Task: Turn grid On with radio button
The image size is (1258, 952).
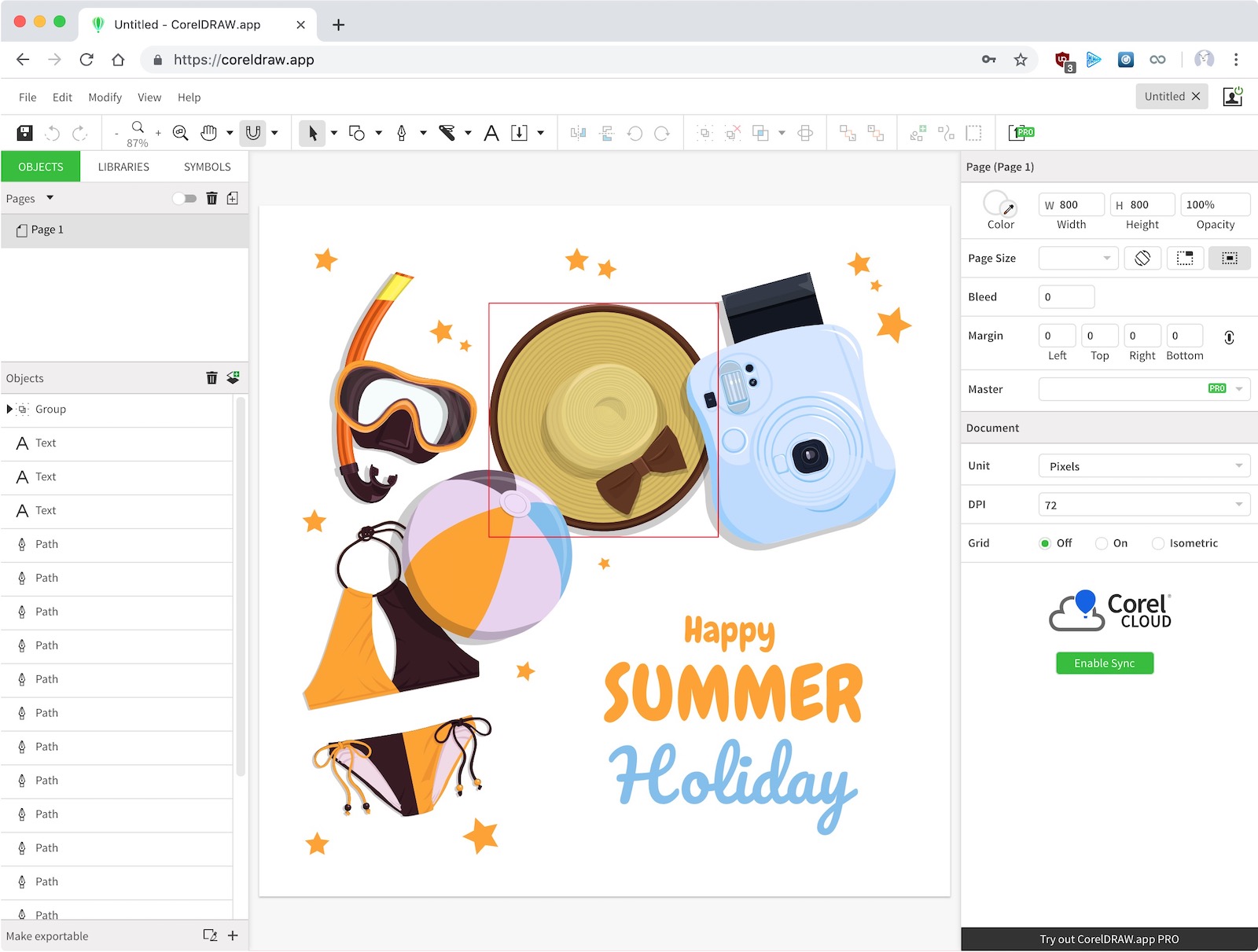Action: pyautogui.click(x=1102, y=543)
